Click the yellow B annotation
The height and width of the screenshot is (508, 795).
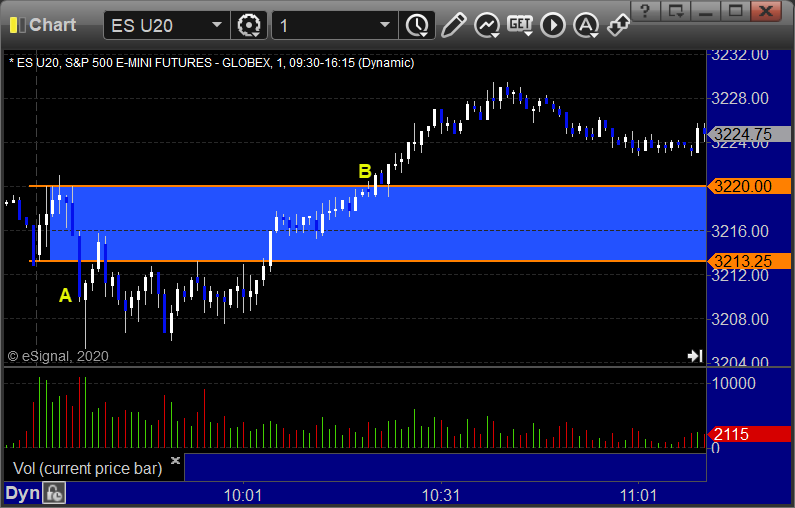[x=365, y=171]
